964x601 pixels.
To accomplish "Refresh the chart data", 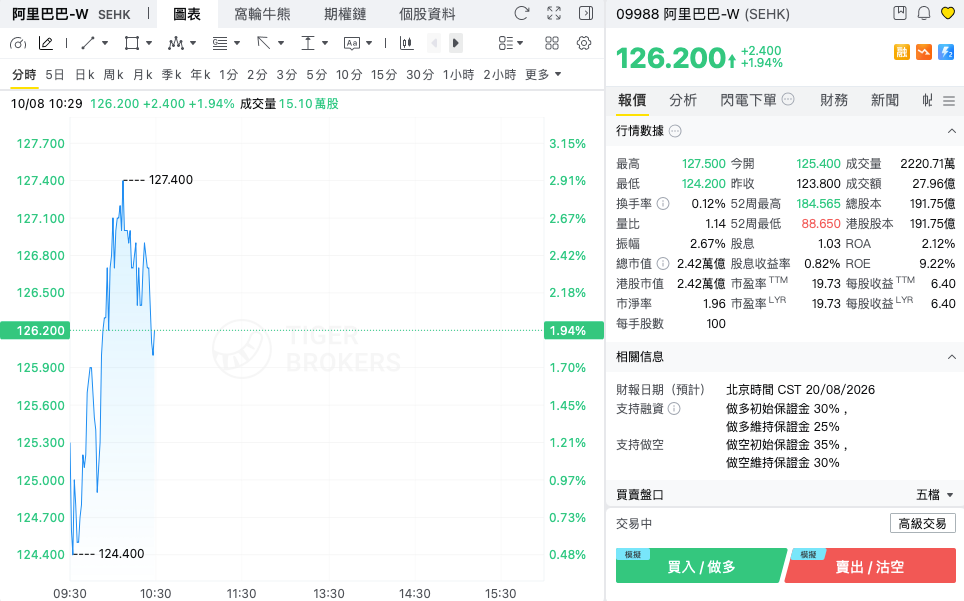I will click(x=522, y=13).
